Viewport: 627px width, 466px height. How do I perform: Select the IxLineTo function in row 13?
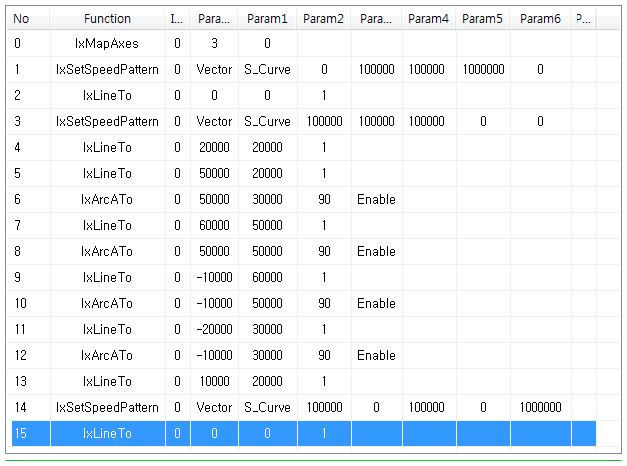pos(107,382)
